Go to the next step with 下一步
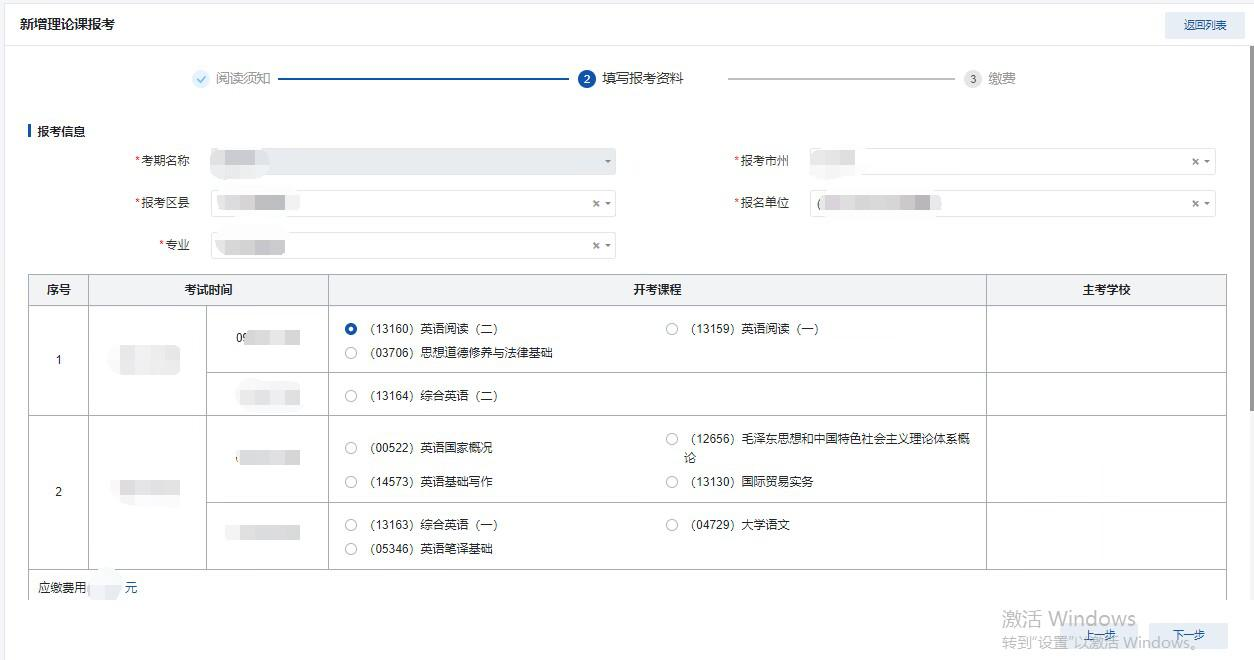Screen dimensions: 1254x660 (1188, 635)
